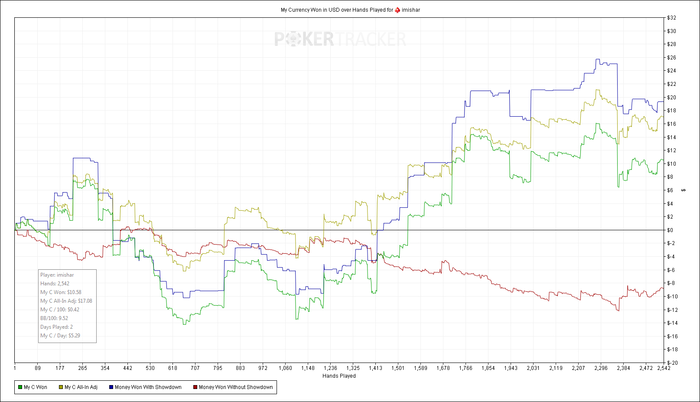Click 'My C / Day: $5.29' stat line

click(60, 335)
